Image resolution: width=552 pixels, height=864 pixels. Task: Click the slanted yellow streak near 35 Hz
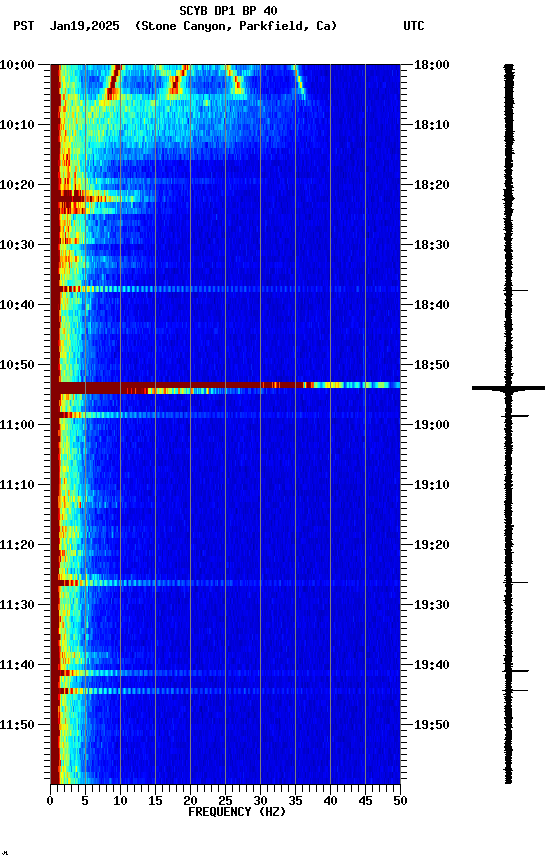(300, 82)
